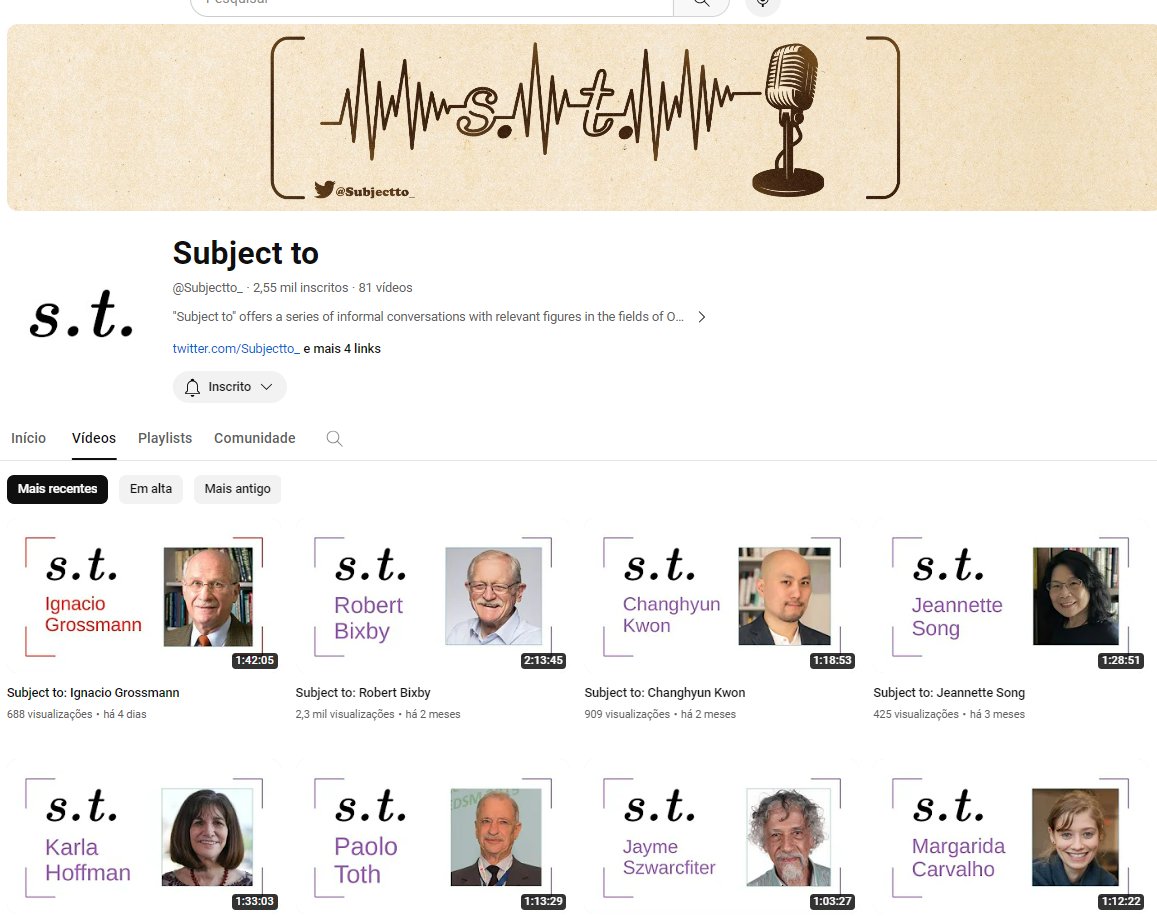The width and height of the screenshot is (1157, 918).
Task: Open the Jayme Szwarcfiter video thumbnail
Action: (x=722, y=837)
